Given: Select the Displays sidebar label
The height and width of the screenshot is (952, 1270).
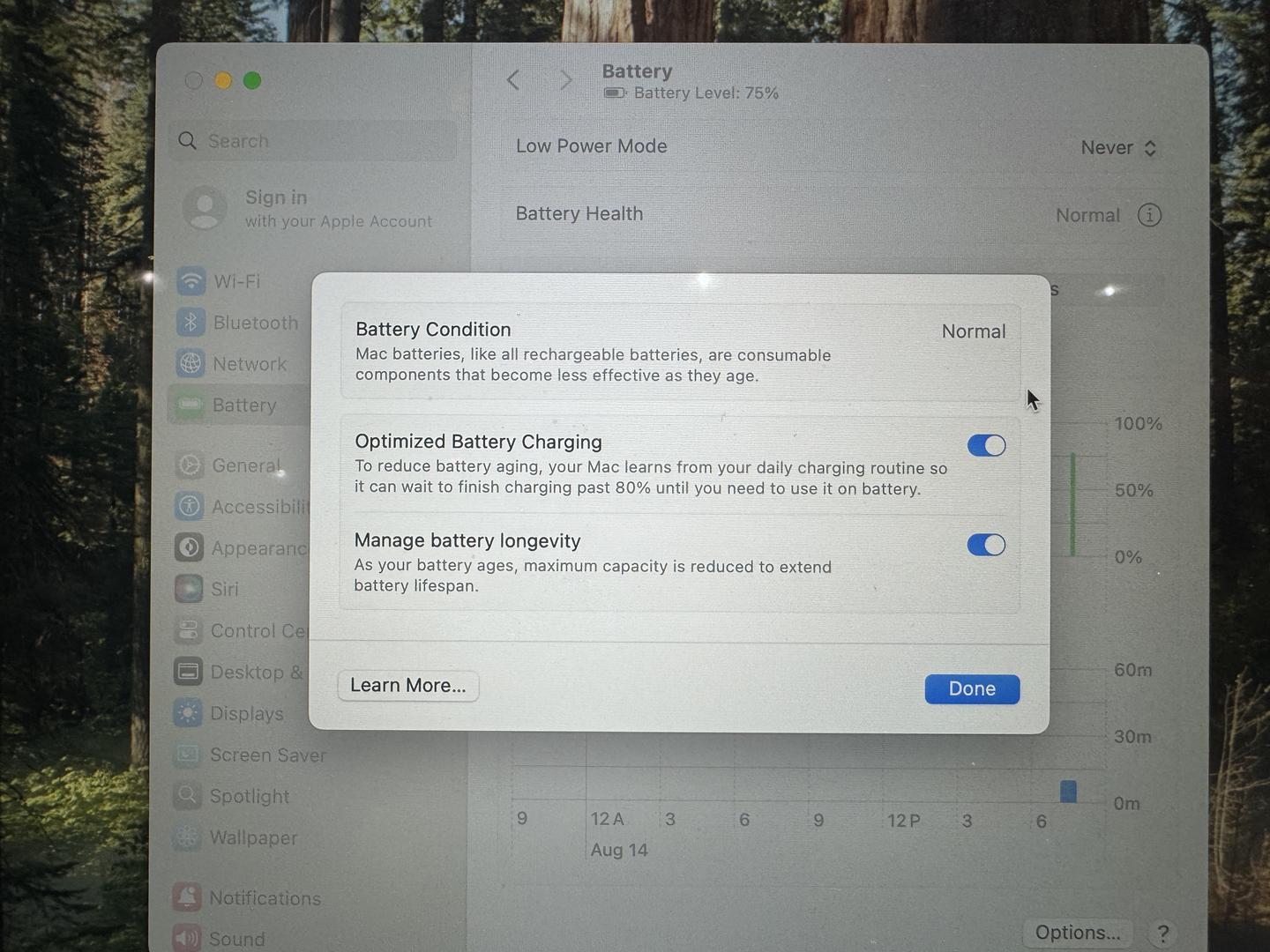Looking at the screenshot, I should click(247, 714).
